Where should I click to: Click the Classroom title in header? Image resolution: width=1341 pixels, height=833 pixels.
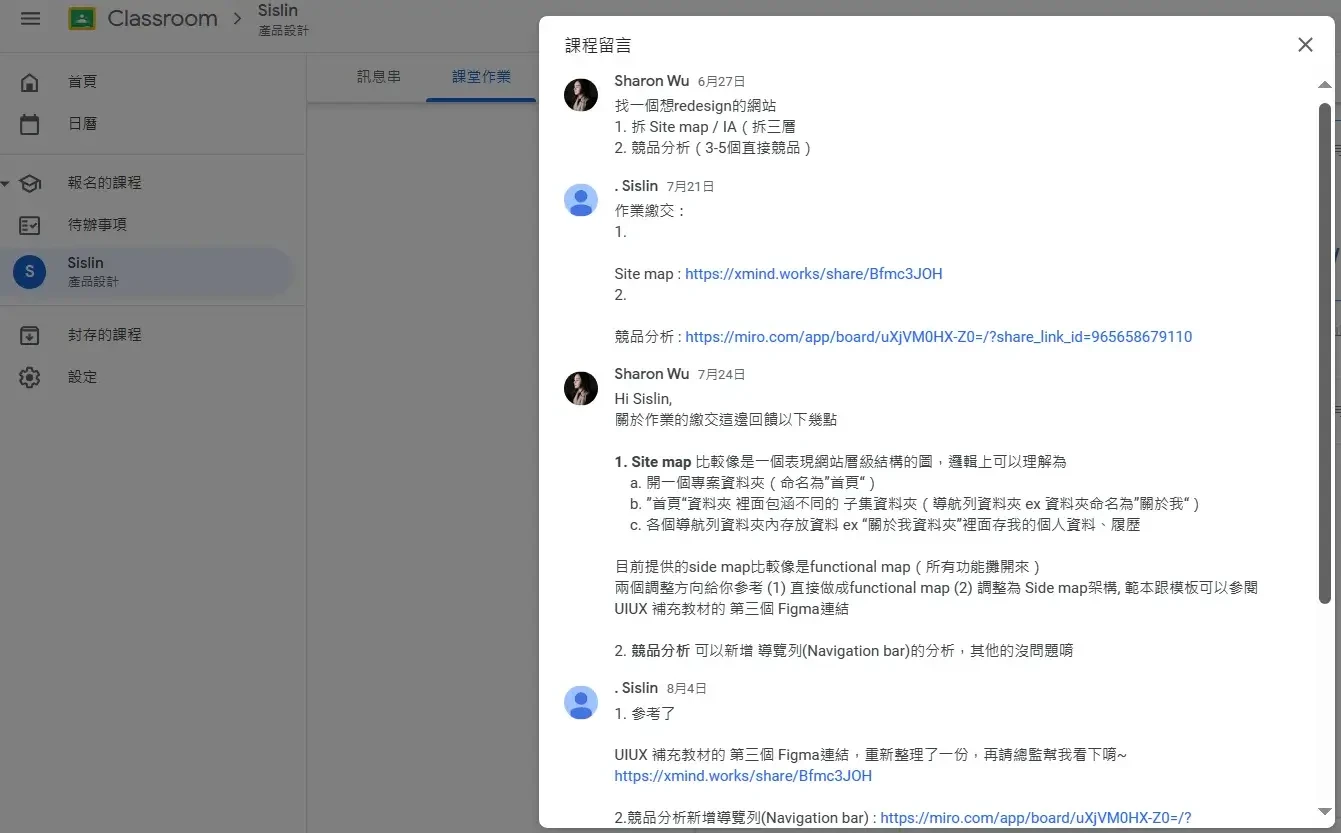[x=162, y=19]
